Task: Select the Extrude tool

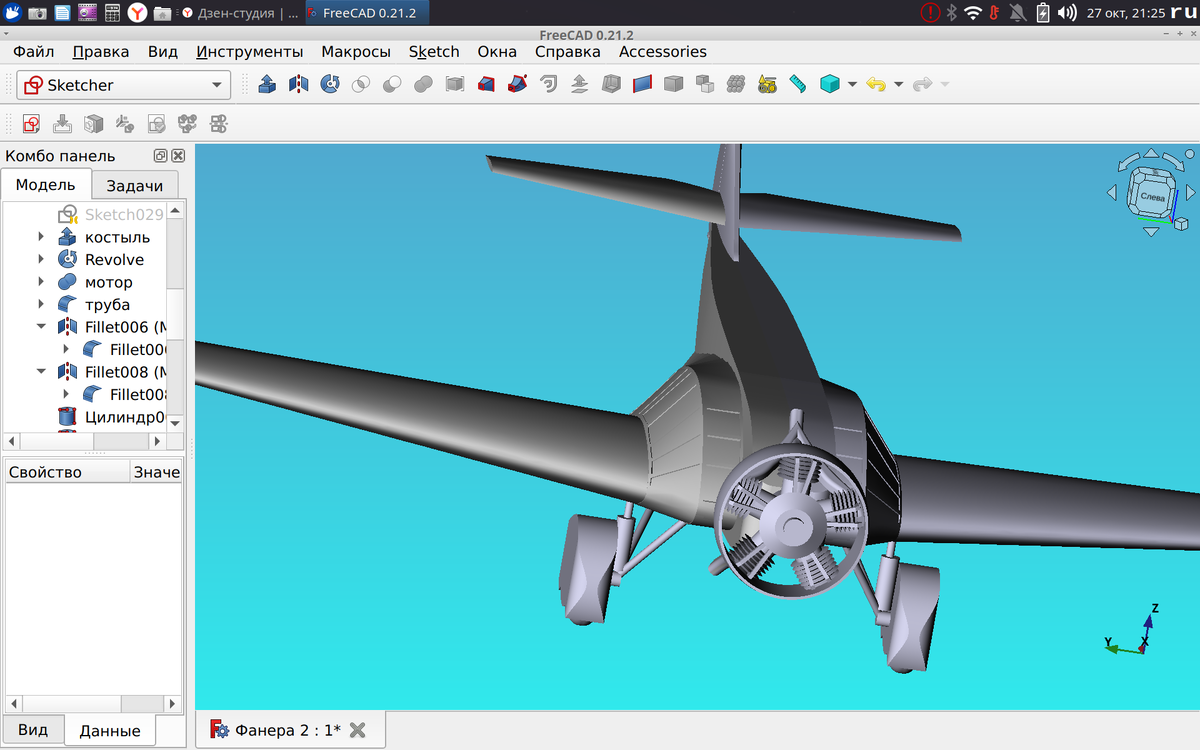Action: pos(266,84)
